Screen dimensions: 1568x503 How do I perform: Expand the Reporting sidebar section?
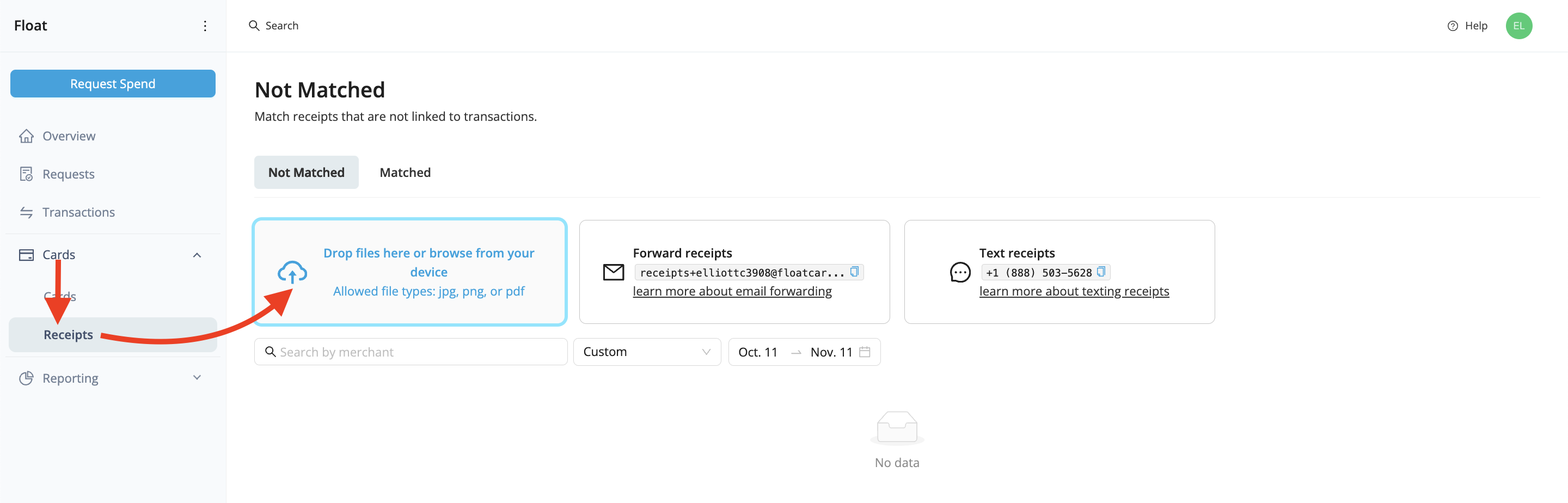(x=197, y=378)
